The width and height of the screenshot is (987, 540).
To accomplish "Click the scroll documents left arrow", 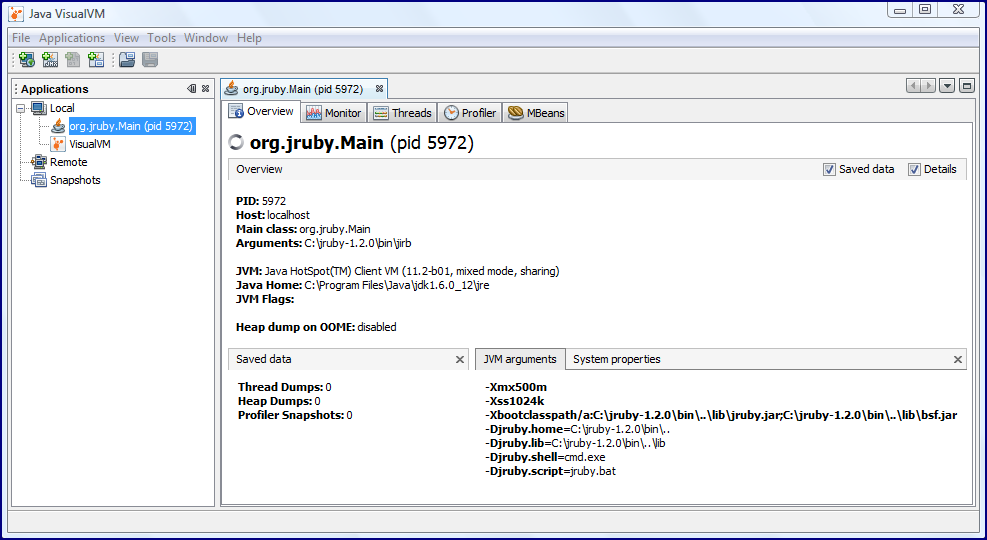I will tap(913, 86).
